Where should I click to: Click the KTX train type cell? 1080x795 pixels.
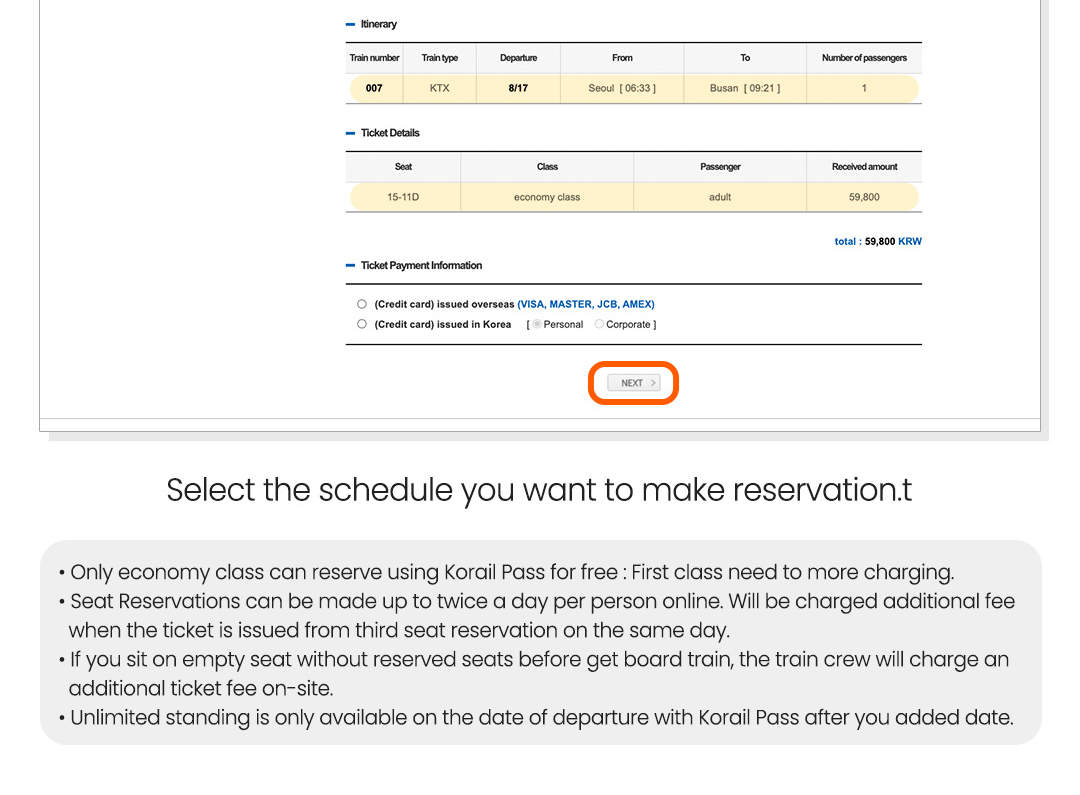440,88
